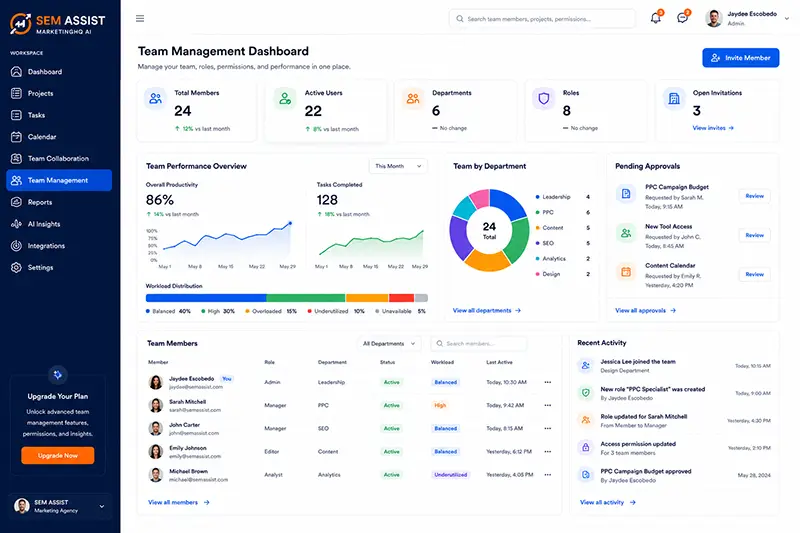Click the Search members input field
The height and width of the screenshot is (533, 800).
tap(479, 344)
